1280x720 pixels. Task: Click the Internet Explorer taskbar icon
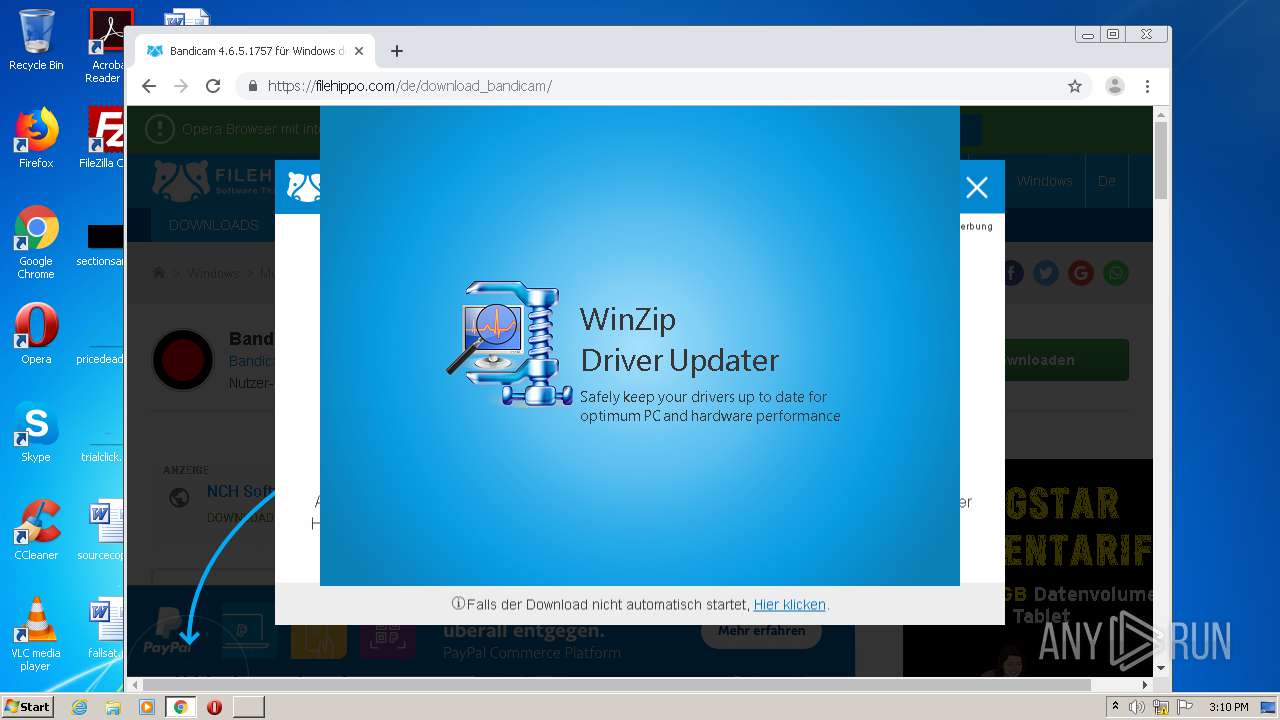click(x=80, y=707)
